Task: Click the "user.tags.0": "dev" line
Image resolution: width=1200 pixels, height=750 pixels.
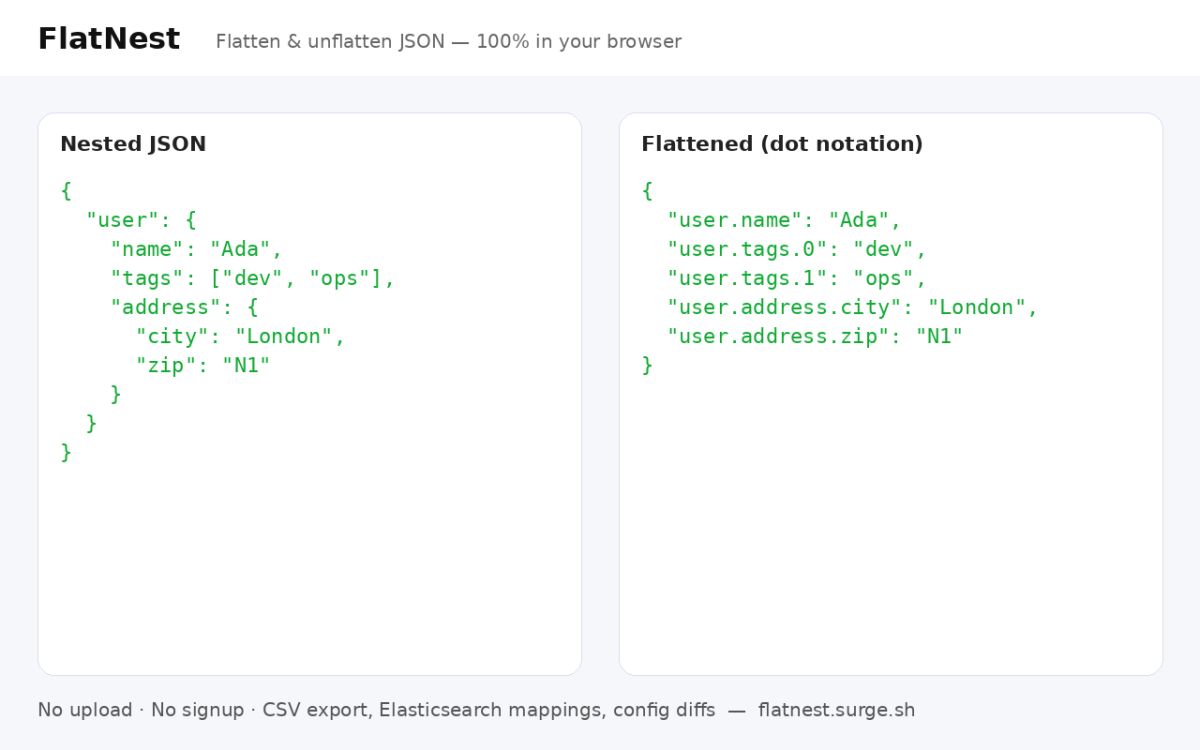Action: pos(797,249)
